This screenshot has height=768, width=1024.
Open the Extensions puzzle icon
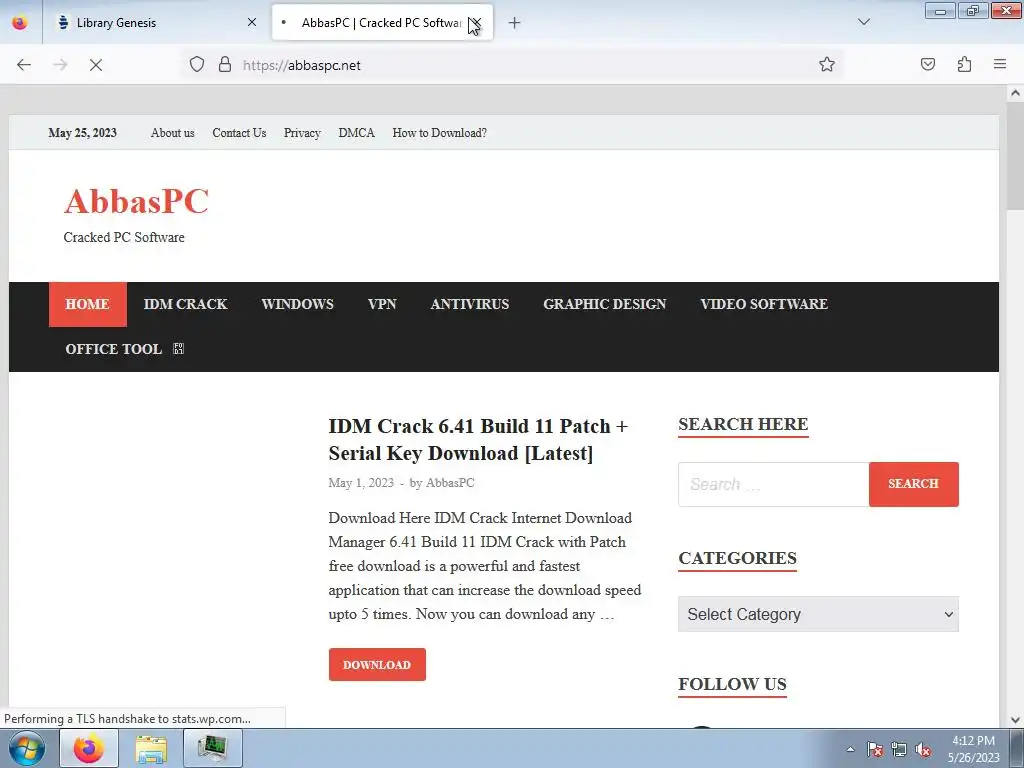(x=964, y=65)
